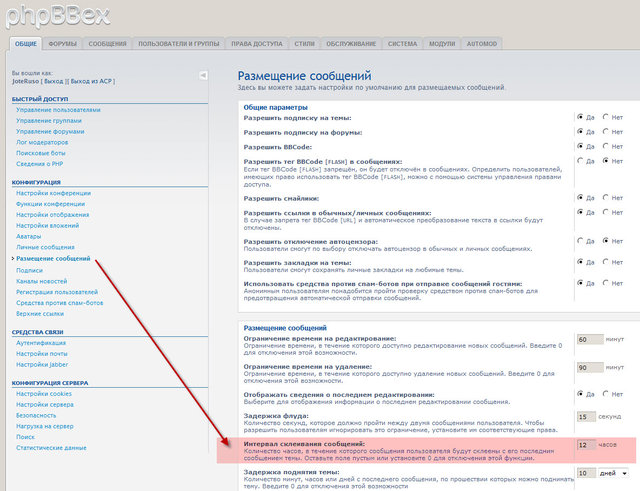
Task: Open Функции конференции link
Action: 51,204
